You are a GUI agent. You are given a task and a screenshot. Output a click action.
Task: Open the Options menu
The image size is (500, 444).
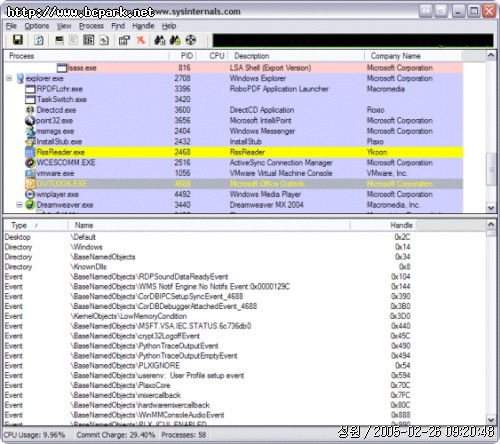coord(37,26)
